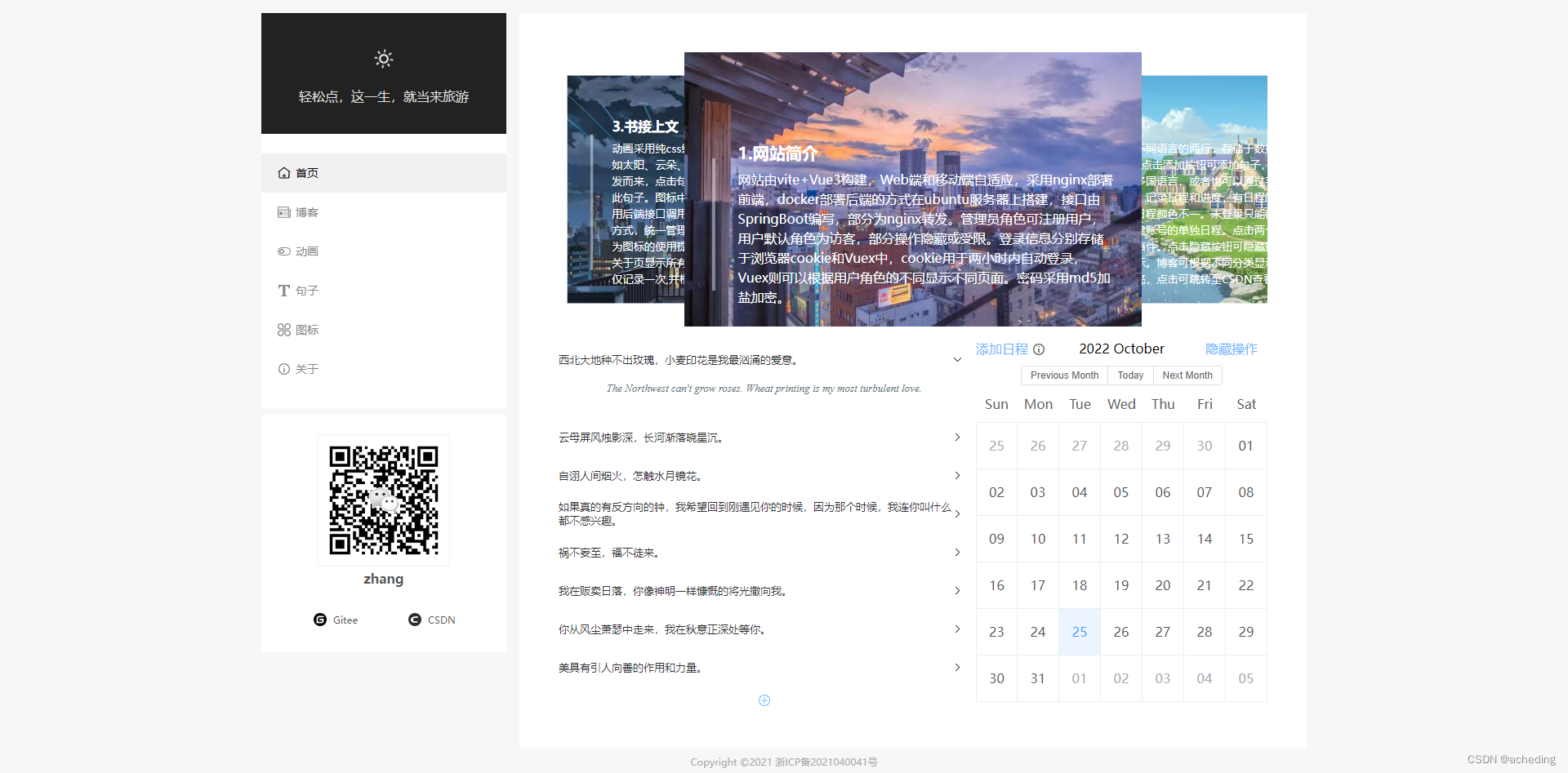Image resolution: width=1568 pixels, height=773 pixels.
Task: Select October 25 highlighted date
Action: click(x=1080, y=632)
